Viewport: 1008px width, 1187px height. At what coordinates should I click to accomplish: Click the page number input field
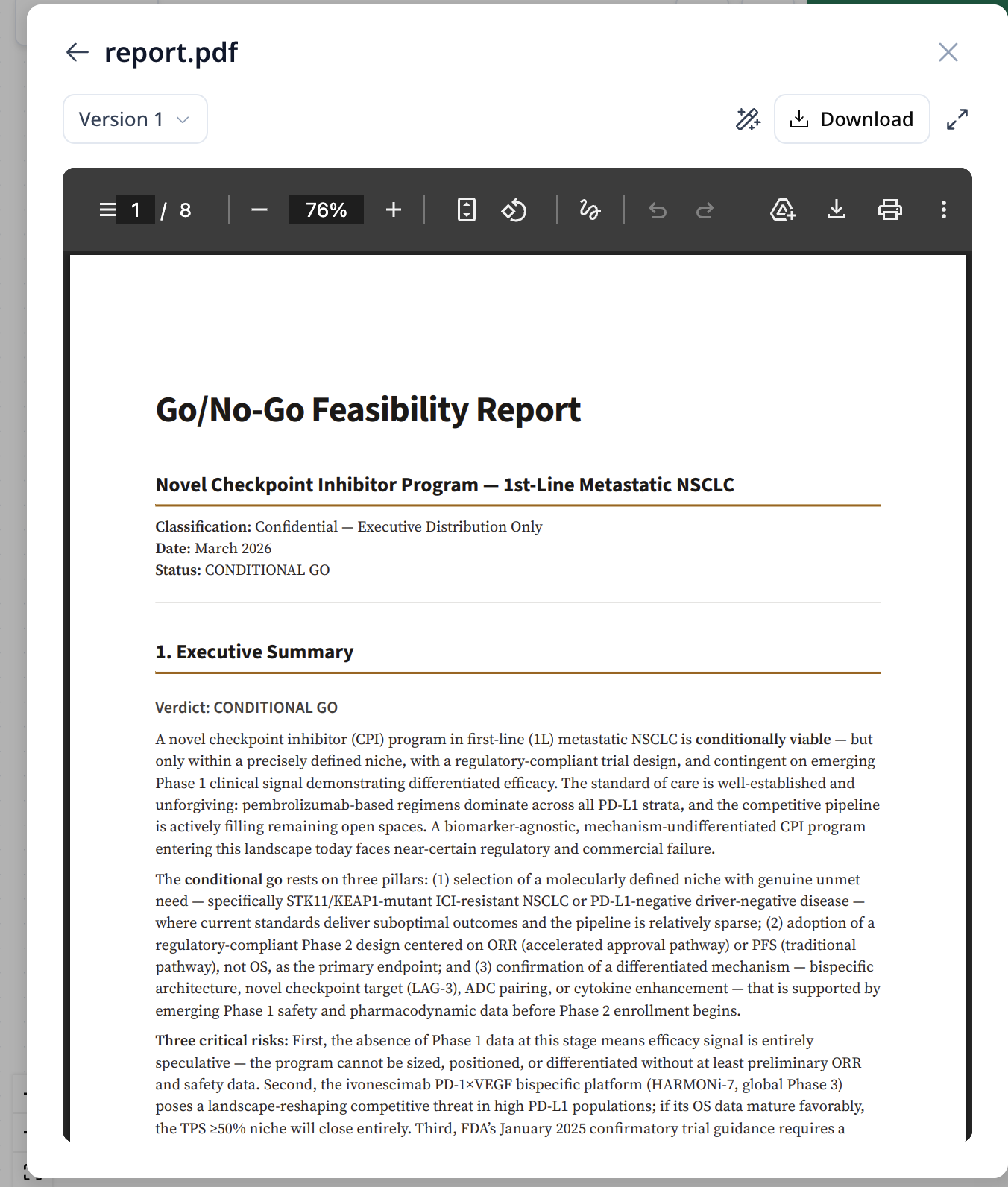point(136,210)
